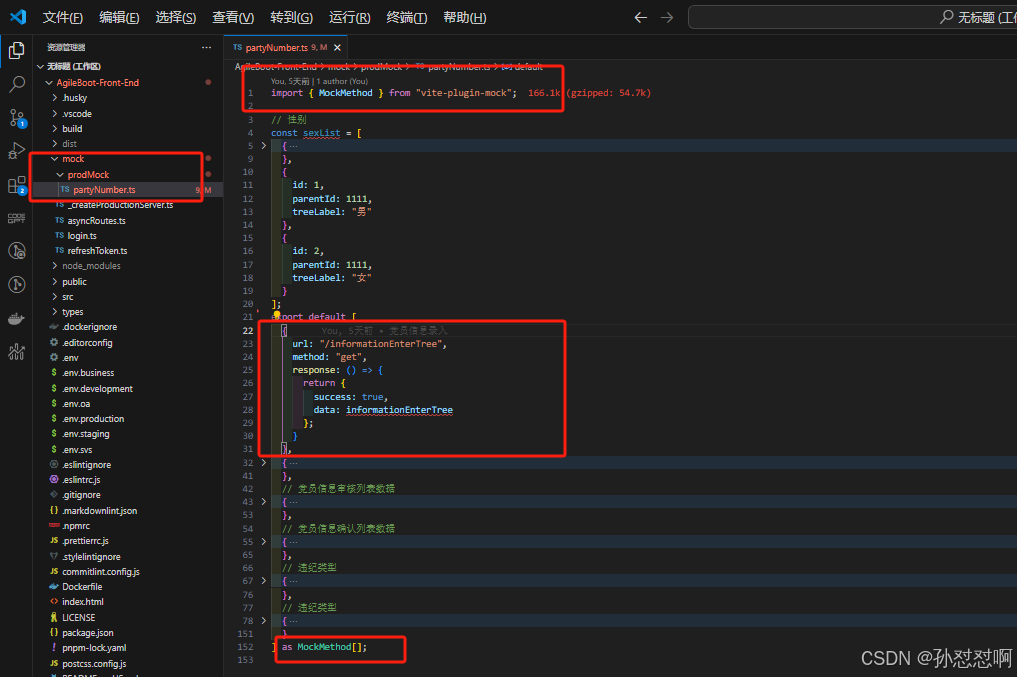Open the .gitignore file
The width and height of the screenshot is (1017, 677).
pos(81,495)
